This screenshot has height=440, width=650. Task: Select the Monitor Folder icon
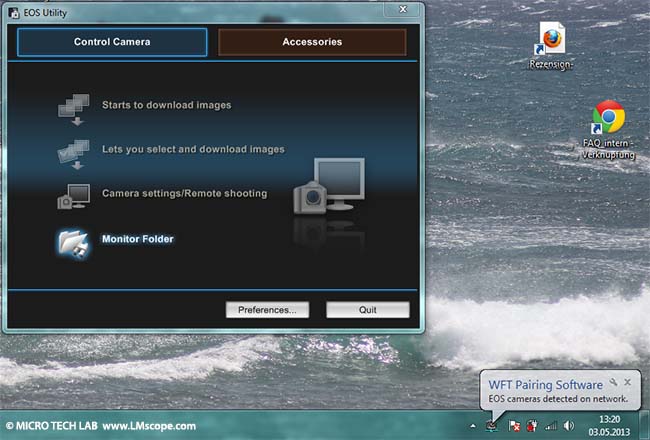click(73, 242)
